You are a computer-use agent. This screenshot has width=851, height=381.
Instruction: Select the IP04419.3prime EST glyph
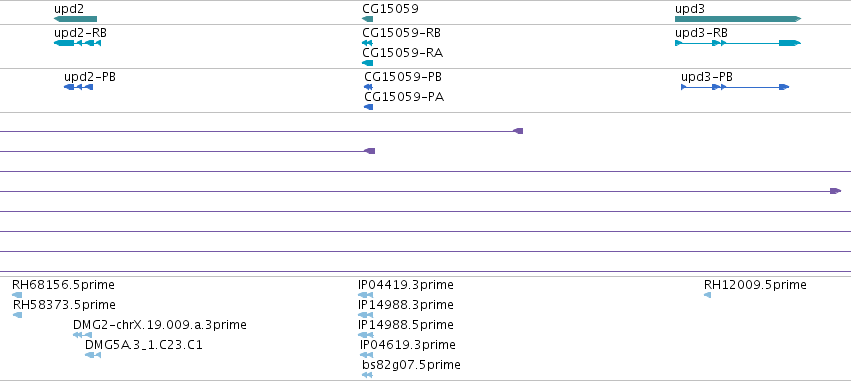pos(366,295)
